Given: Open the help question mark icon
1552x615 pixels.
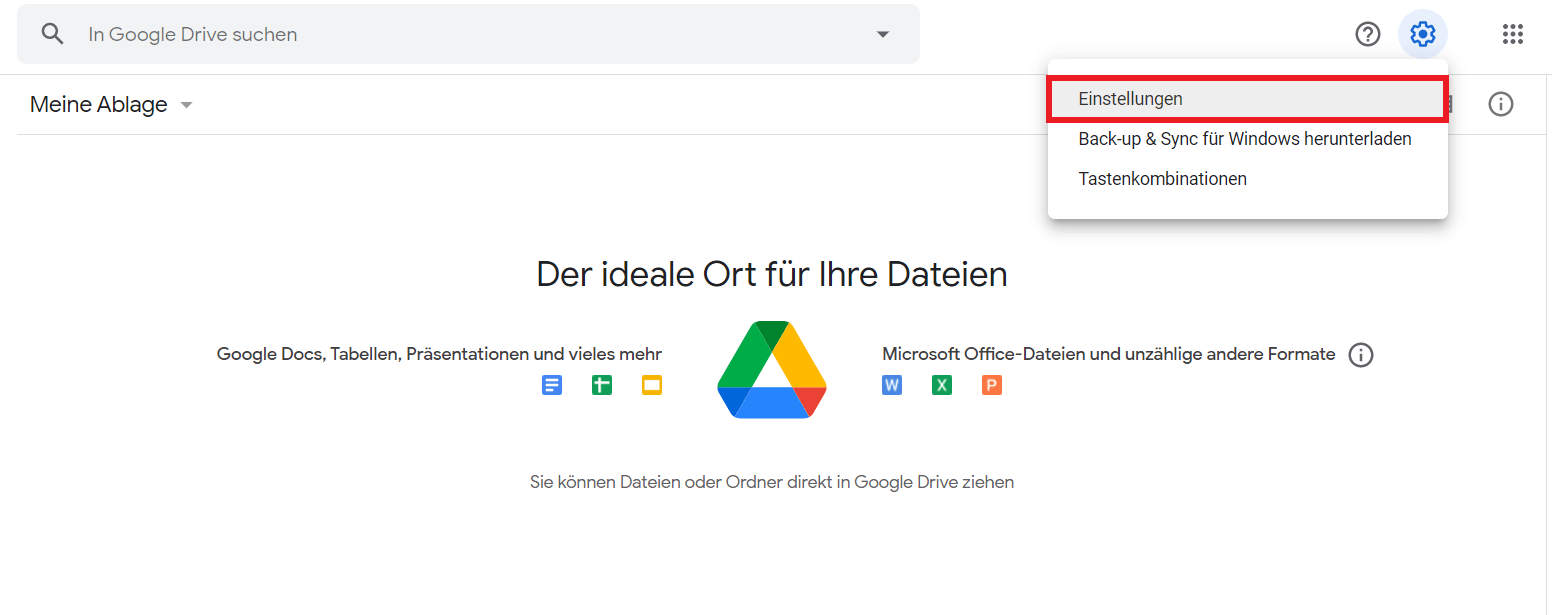Looking at the screenshot, I should coord(1368,34).
